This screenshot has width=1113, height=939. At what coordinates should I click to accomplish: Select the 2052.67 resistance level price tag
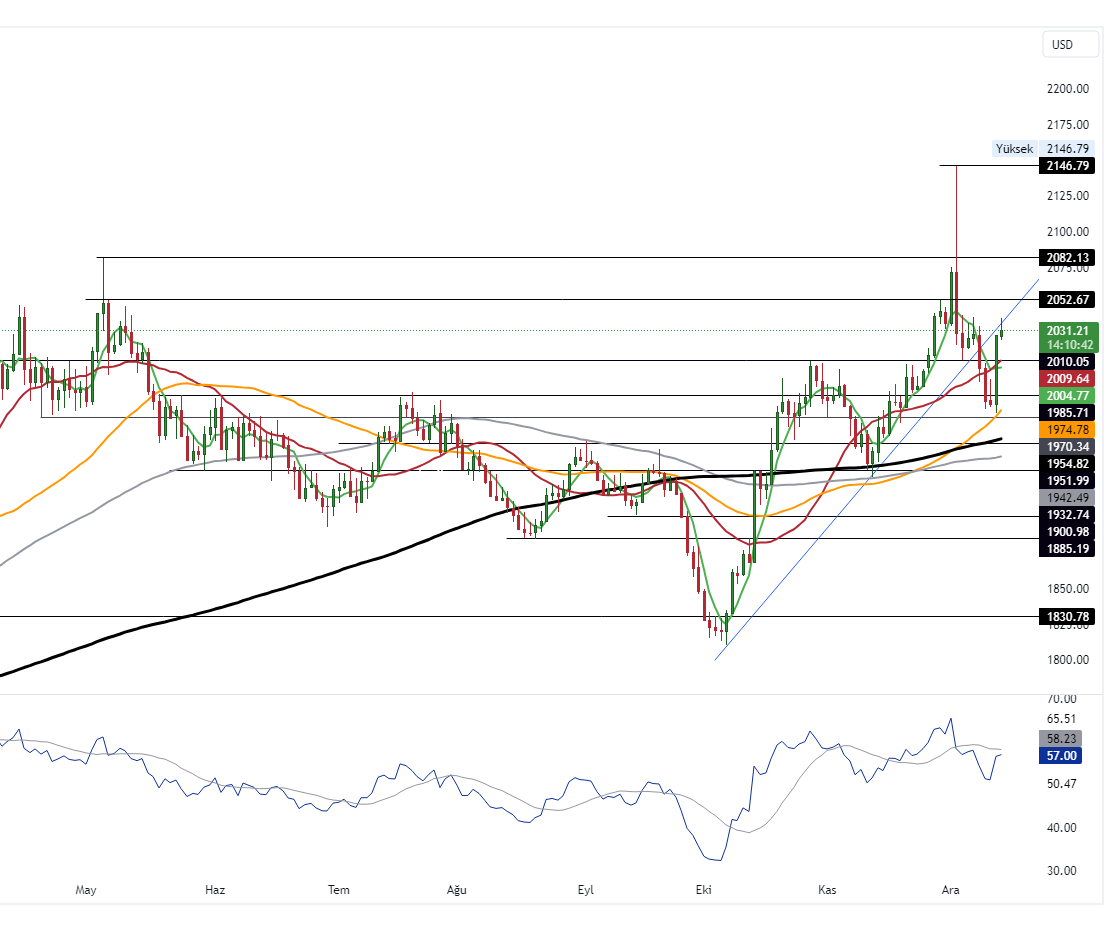coord(1067,300)
